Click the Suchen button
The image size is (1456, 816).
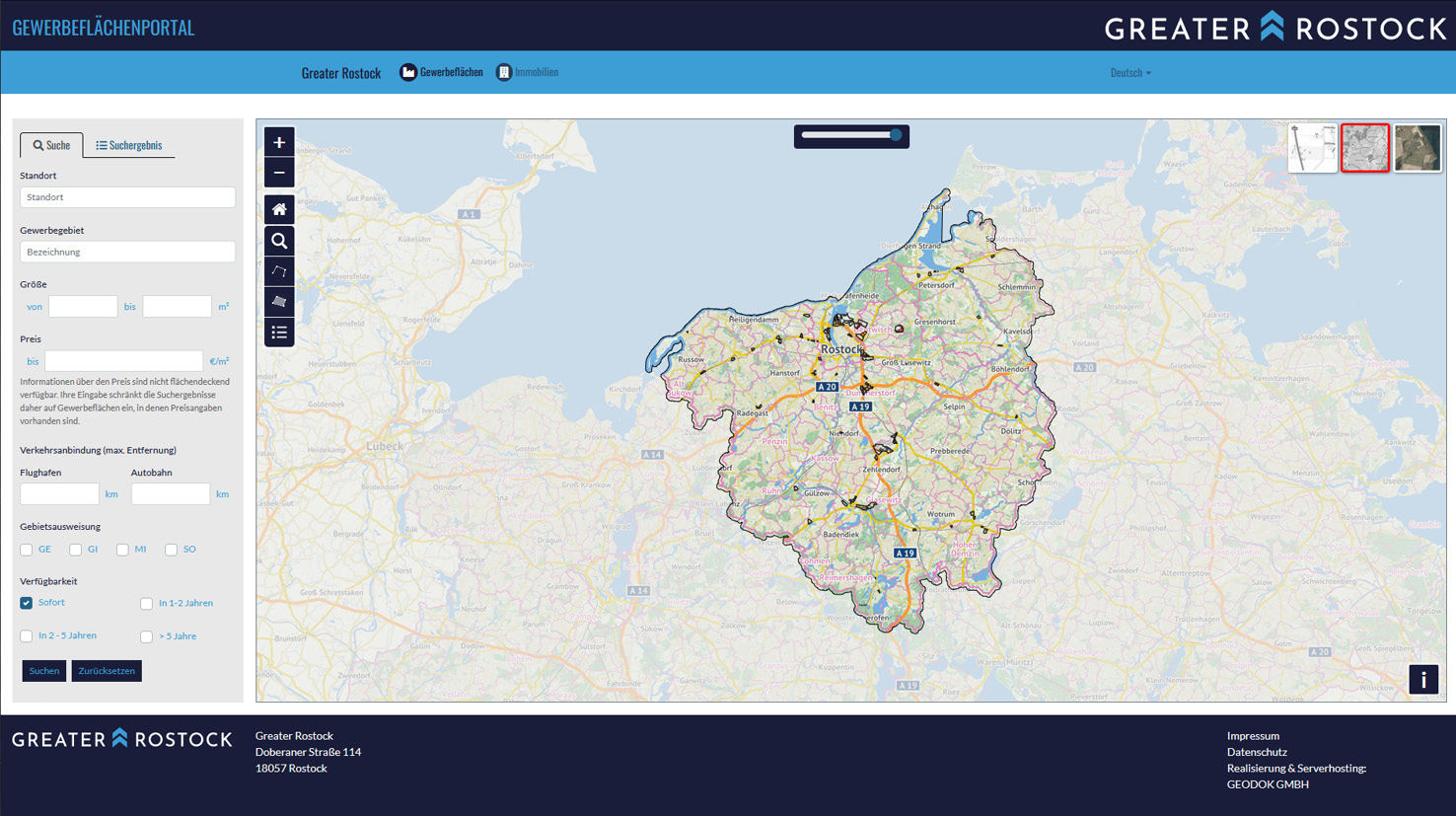44,671
